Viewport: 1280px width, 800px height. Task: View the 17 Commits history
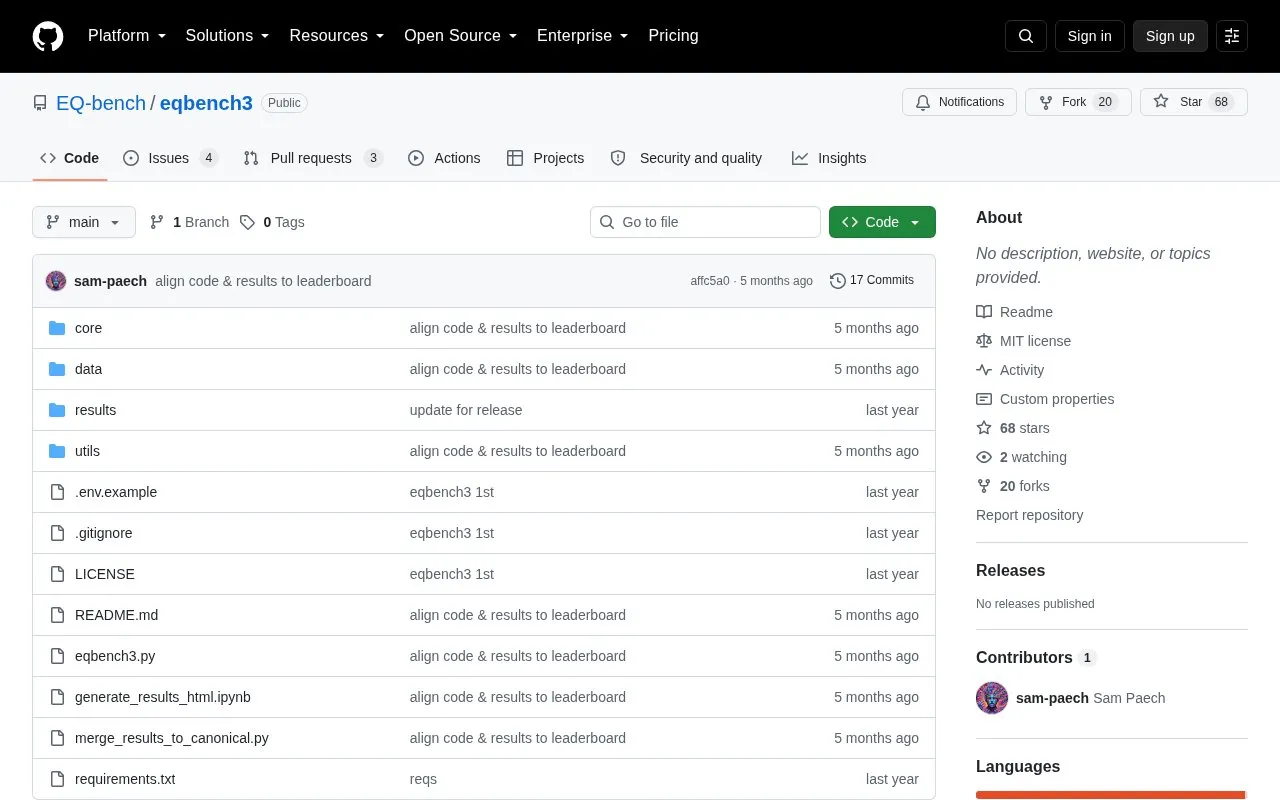coord(872,281)
